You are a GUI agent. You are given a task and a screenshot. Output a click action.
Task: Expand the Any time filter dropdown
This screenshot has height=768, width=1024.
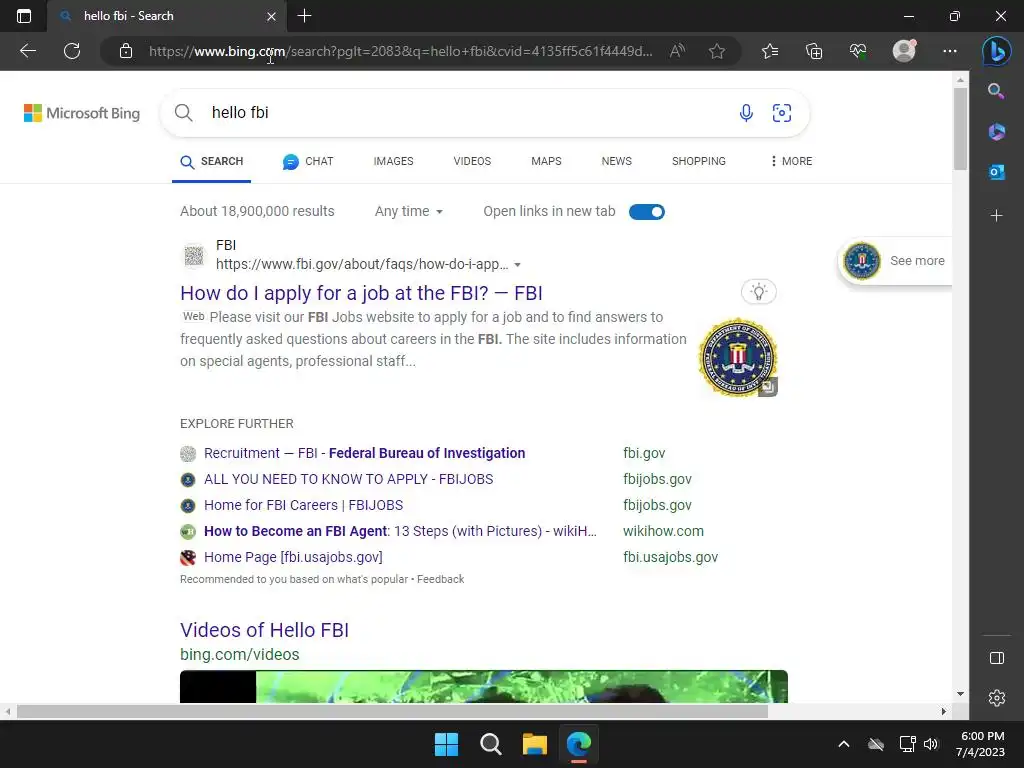pyautogui.click(x=409, y=211)
